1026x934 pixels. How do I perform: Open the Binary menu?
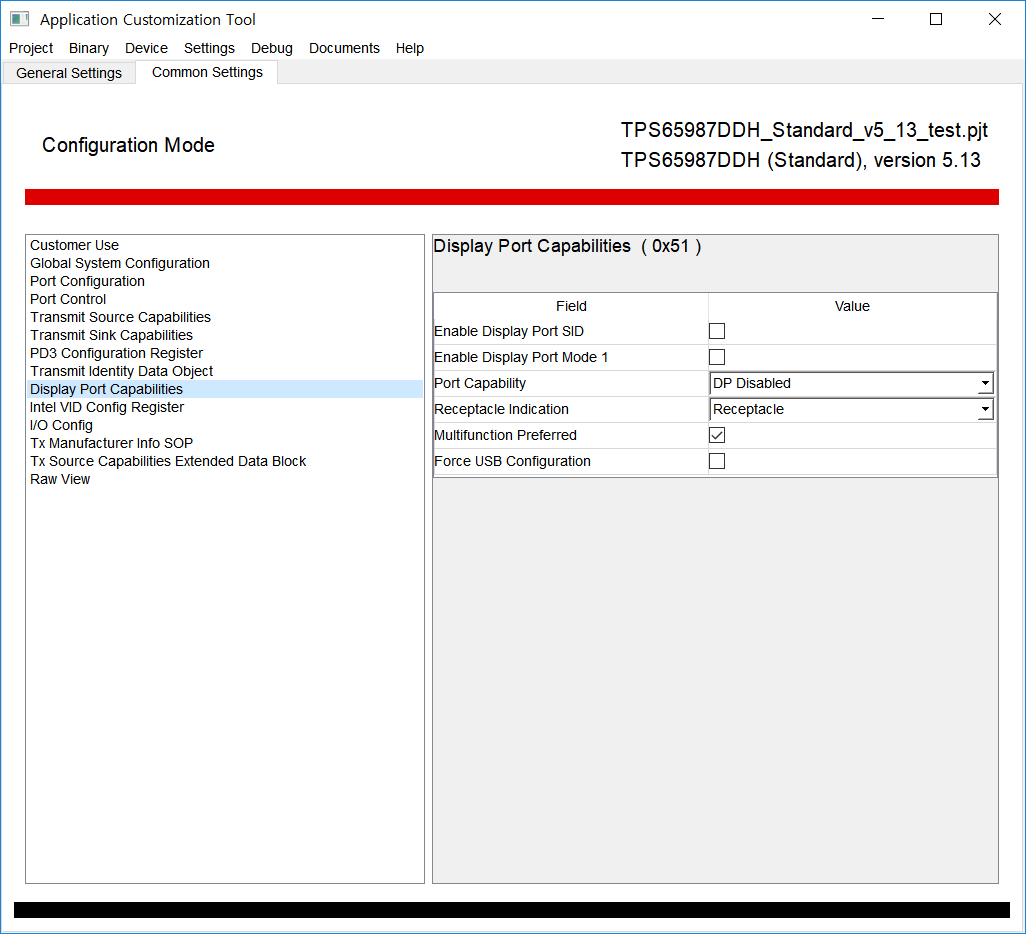[89, 48]
